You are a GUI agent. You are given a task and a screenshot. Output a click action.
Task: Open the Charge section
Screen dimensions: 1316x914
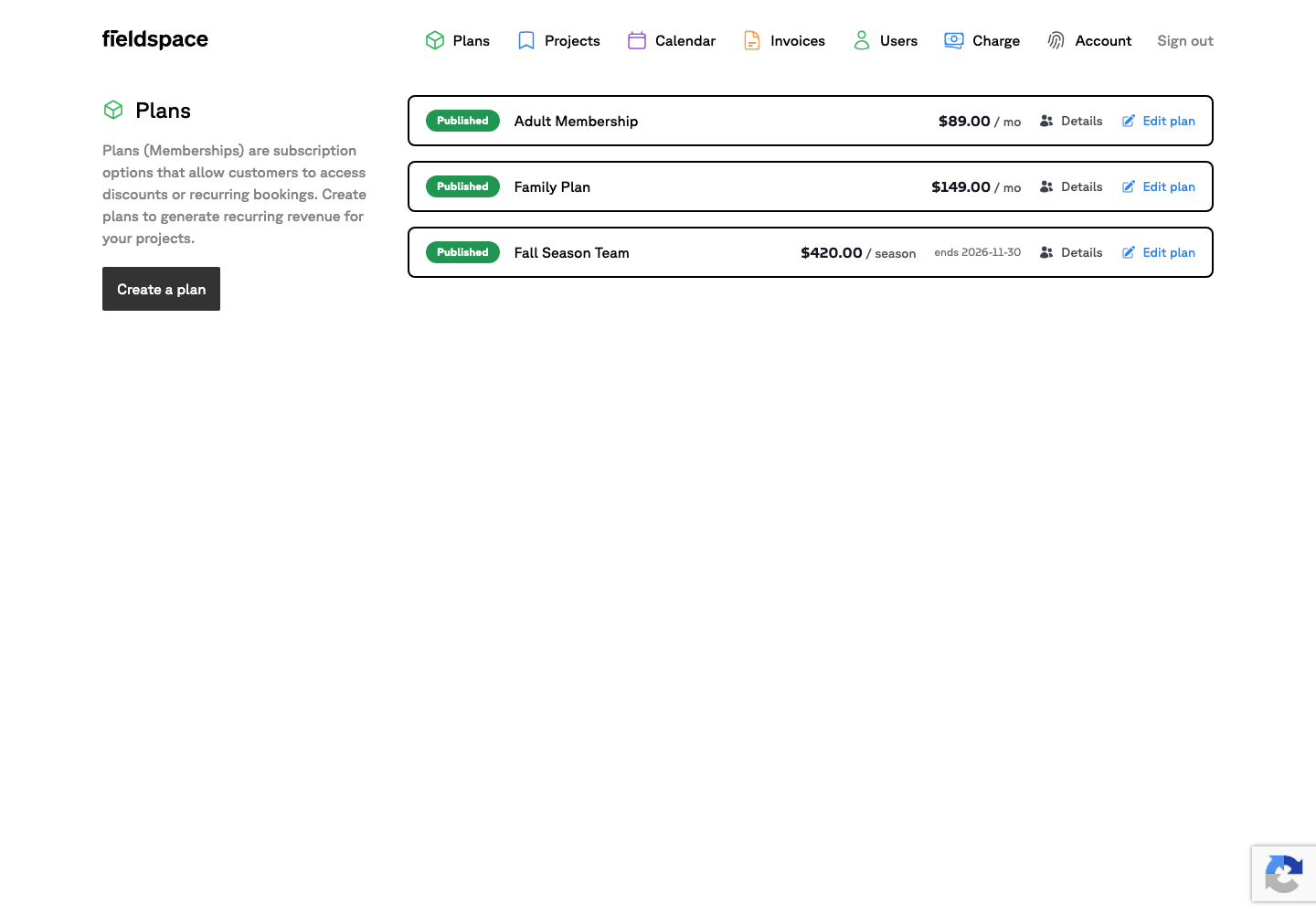(x=982, y=40)
